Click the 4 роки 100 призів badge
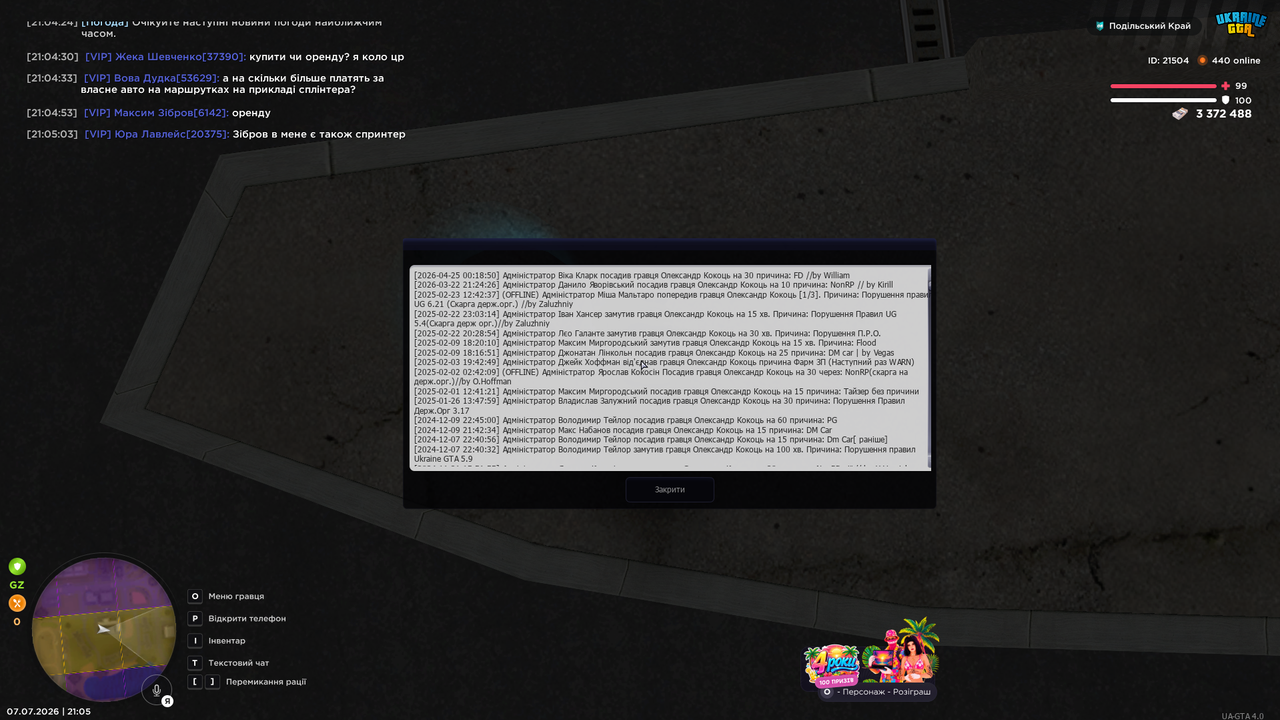The width and height of the screenshot is (1280, 720). [831, 665]
